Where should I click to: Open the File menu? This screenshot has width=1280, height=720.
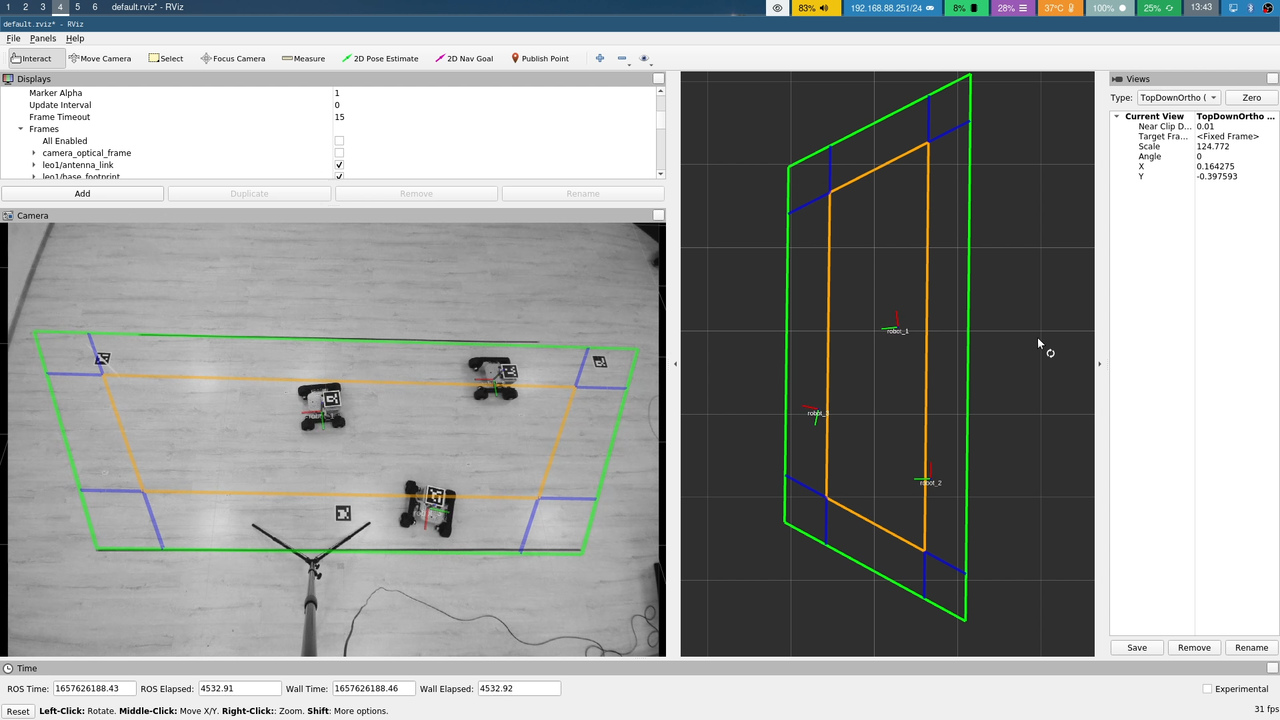13,38
